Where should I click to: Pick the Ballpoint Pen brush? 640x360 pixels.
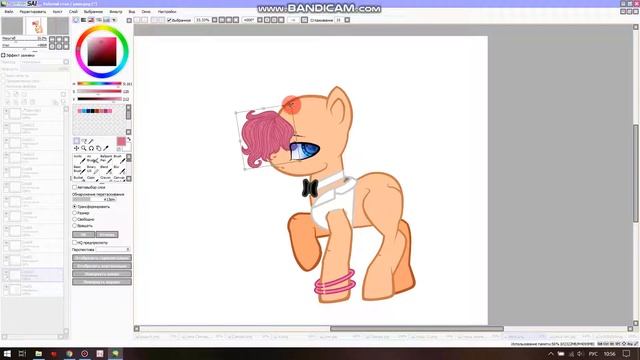106,159
